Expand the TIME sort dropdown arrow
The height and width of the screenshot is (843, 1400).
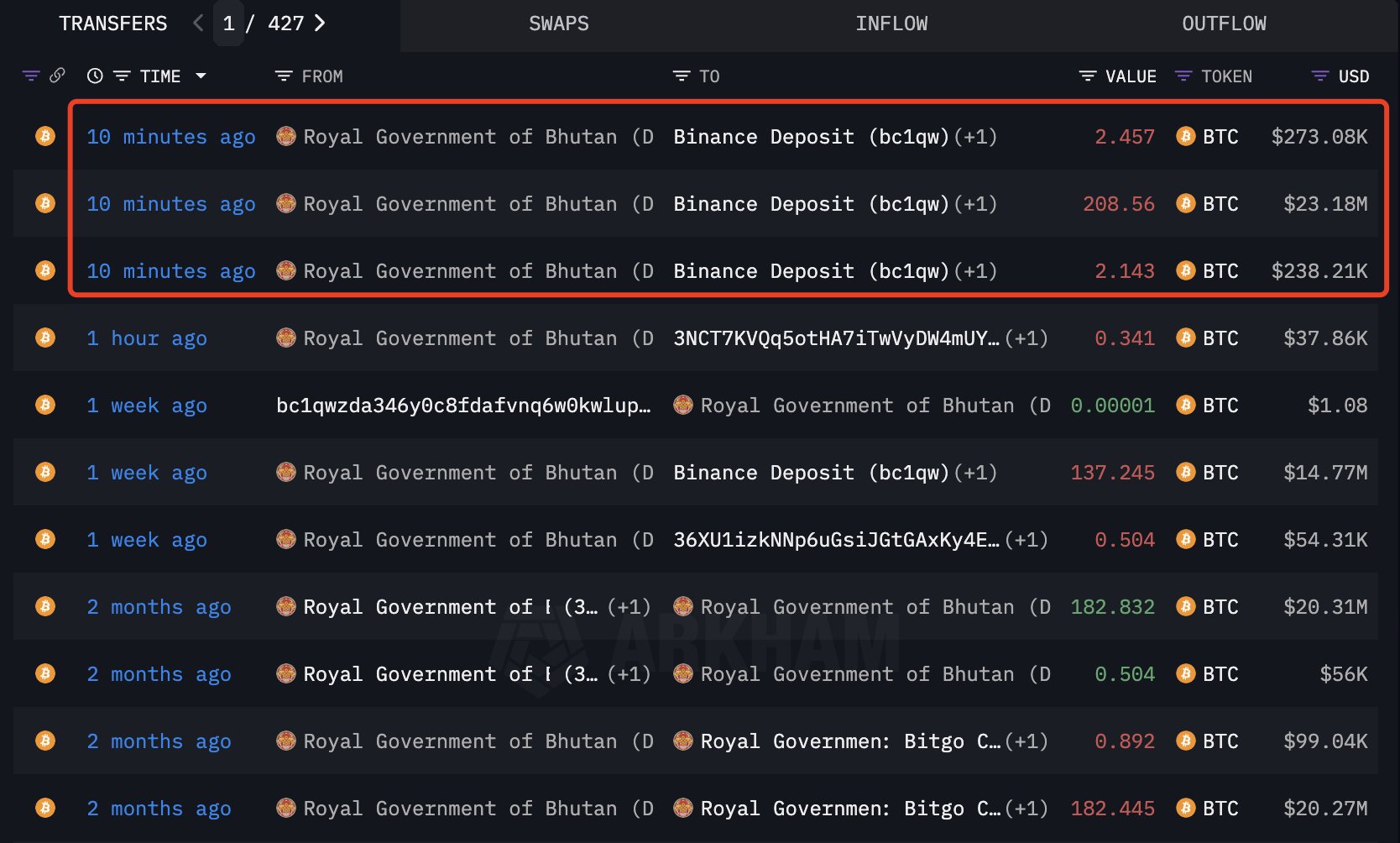pyautogui.click(x=201, y=76)
